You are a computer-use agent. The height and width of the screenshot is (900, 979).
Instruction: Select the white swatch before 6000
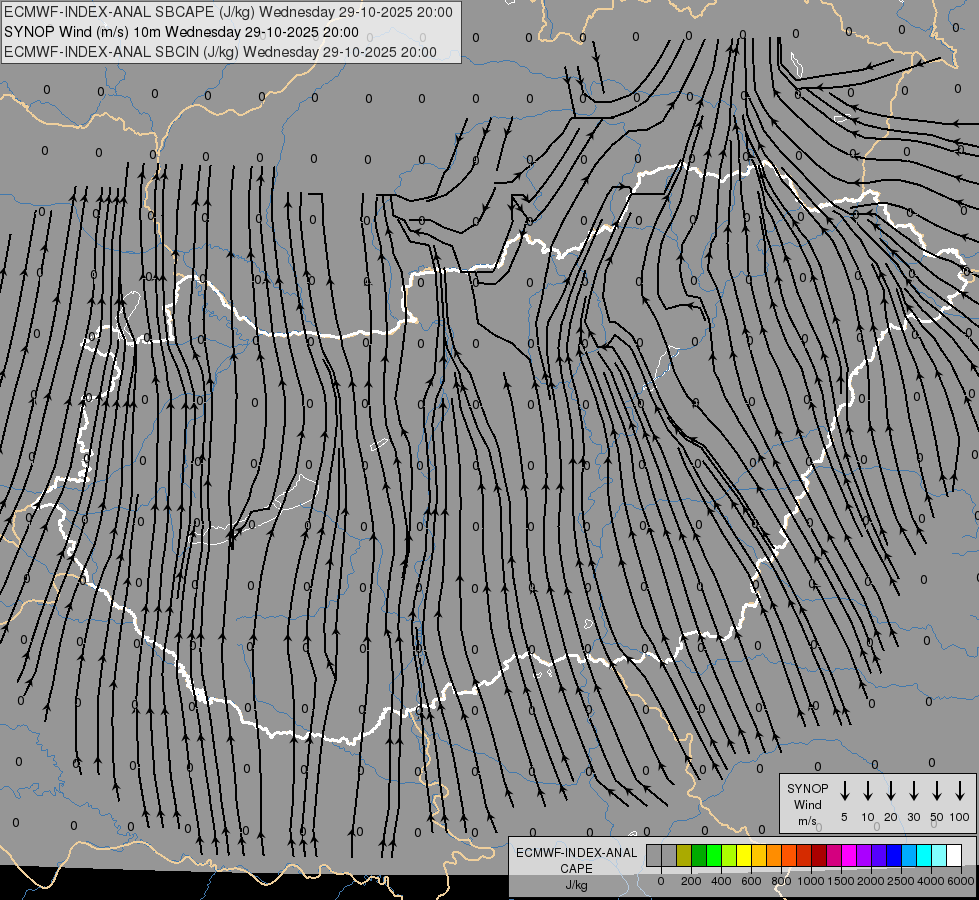click(954, 855)
